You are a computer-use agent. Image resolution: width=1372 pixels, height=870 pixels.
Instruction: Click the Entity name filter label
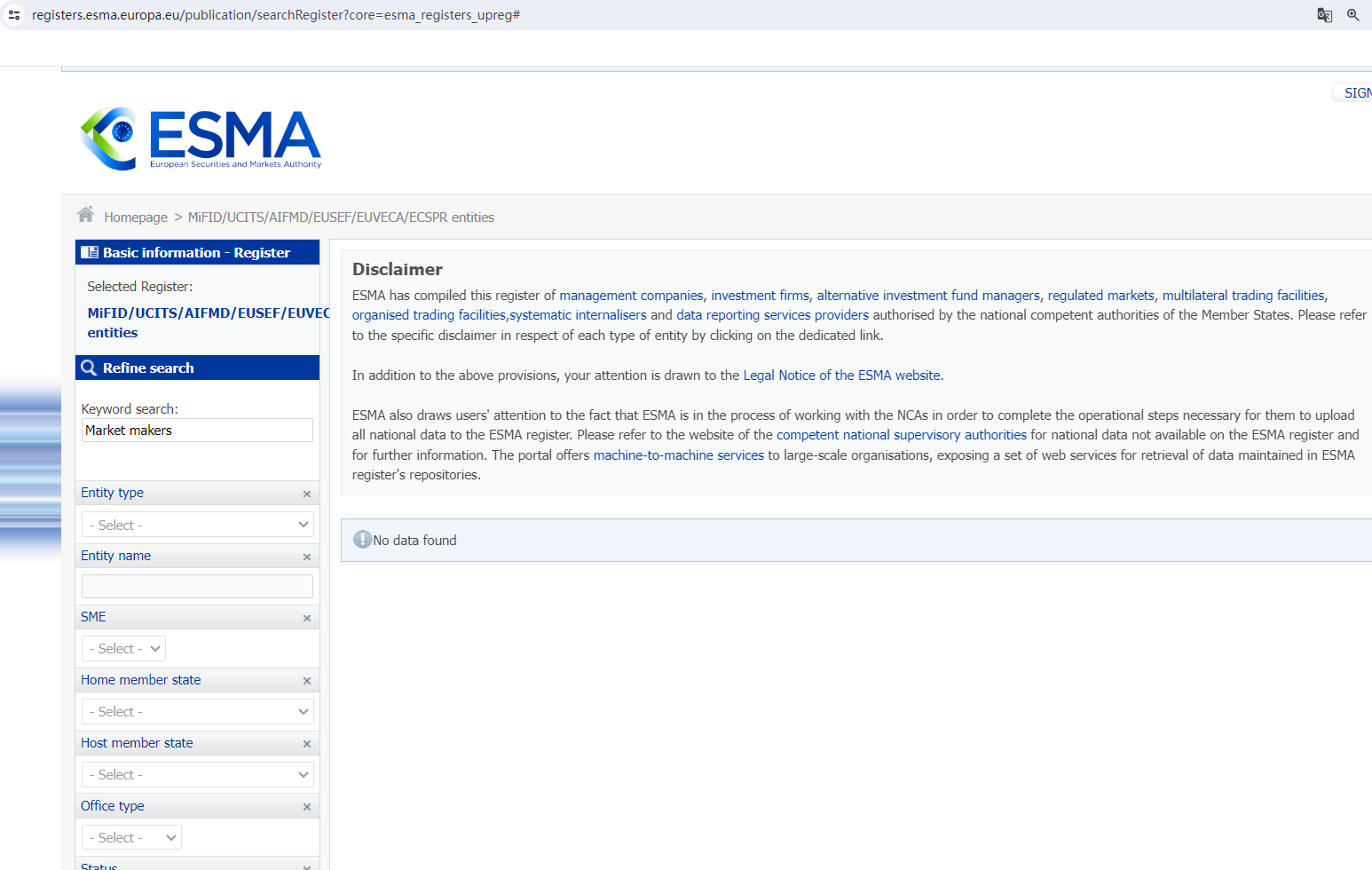[x=115, y=556]
